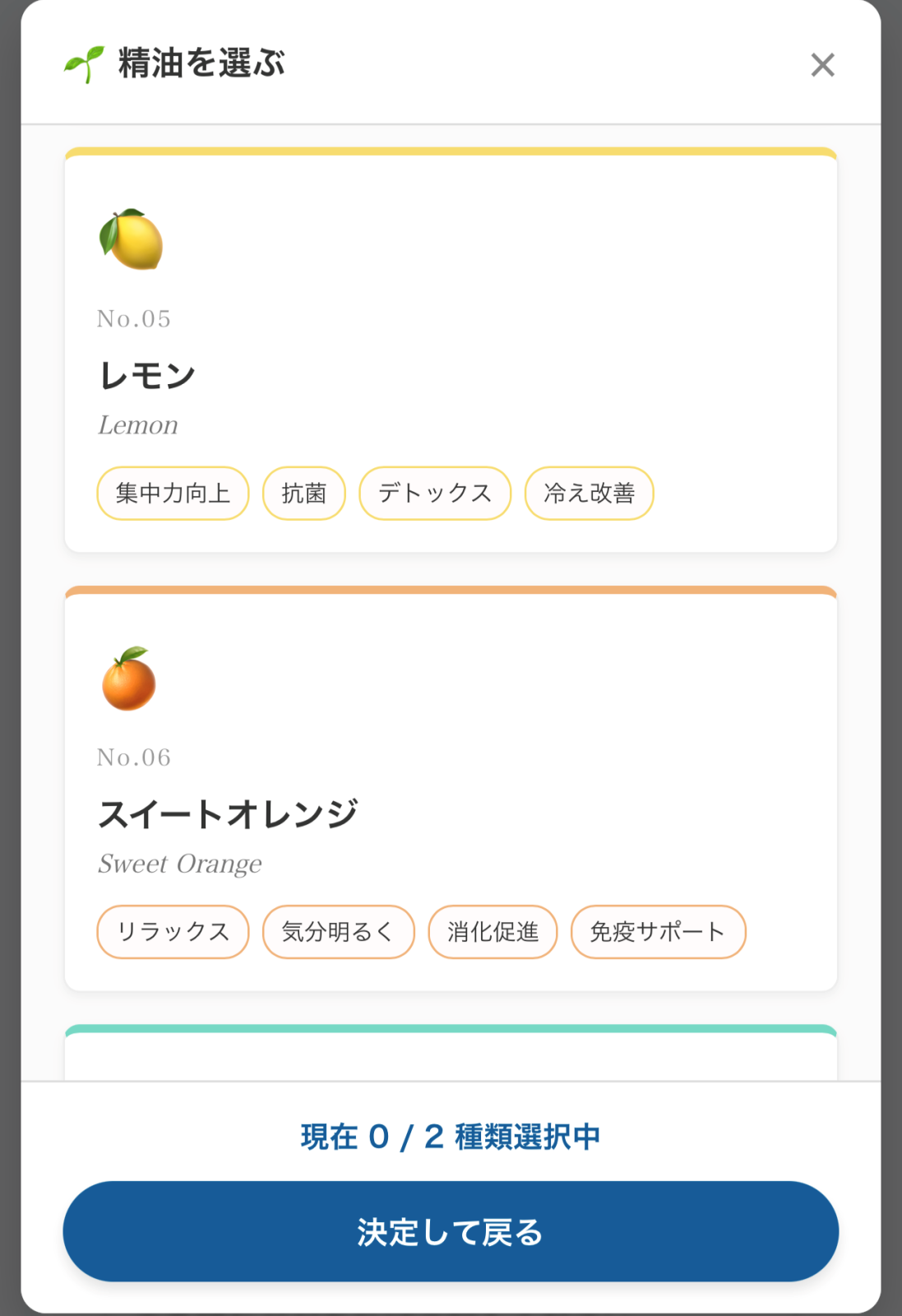Click the 消化促進 tag
The image size is (902, 1316).
coord(493,932)
